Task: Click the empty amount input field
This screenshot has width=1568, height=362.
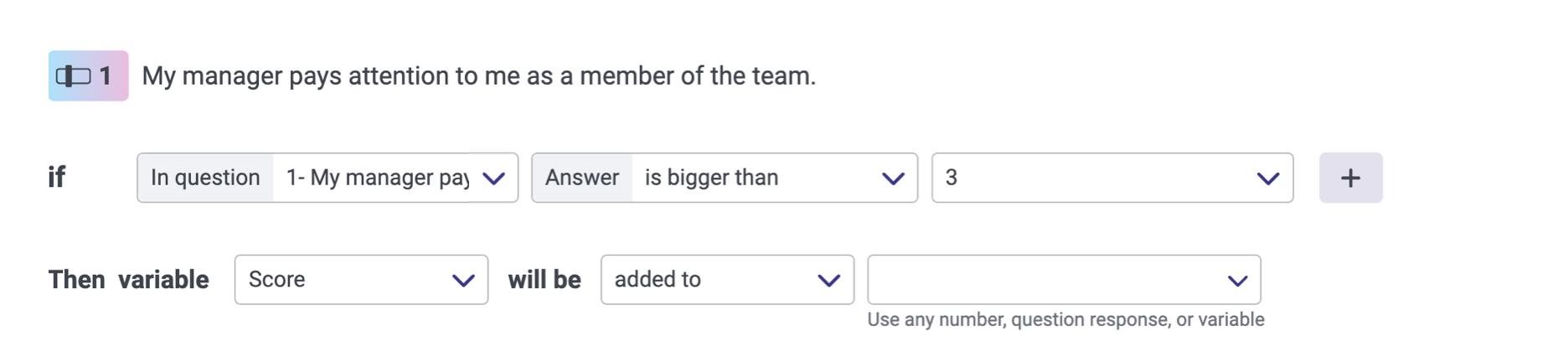Action: click(x=1064, y=280)
